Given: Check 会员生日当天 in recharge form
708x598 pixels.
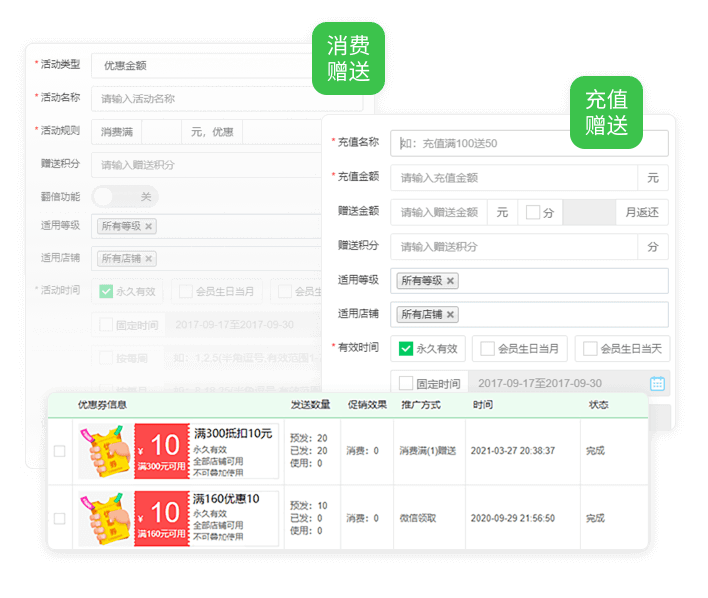Looking at the screenshot, I should (x=590, y=349).
